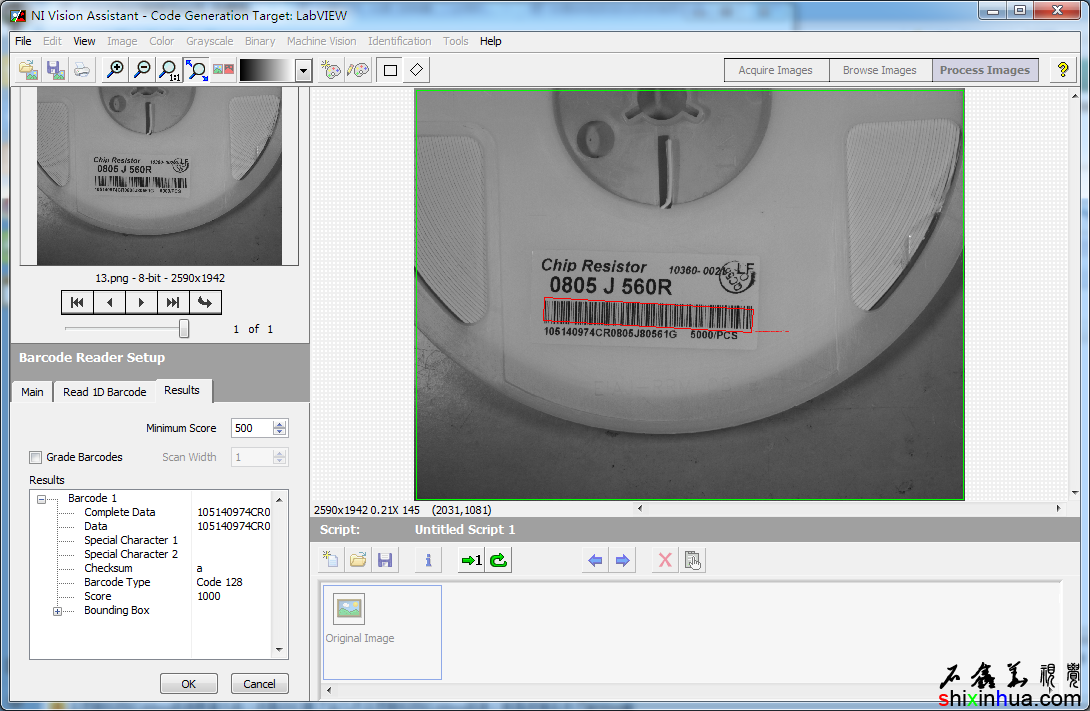Viewport: 1090px width, 711px height.
Task: Open the help question mark icon
Action: pyautogui.click(x=1063, y=70)
